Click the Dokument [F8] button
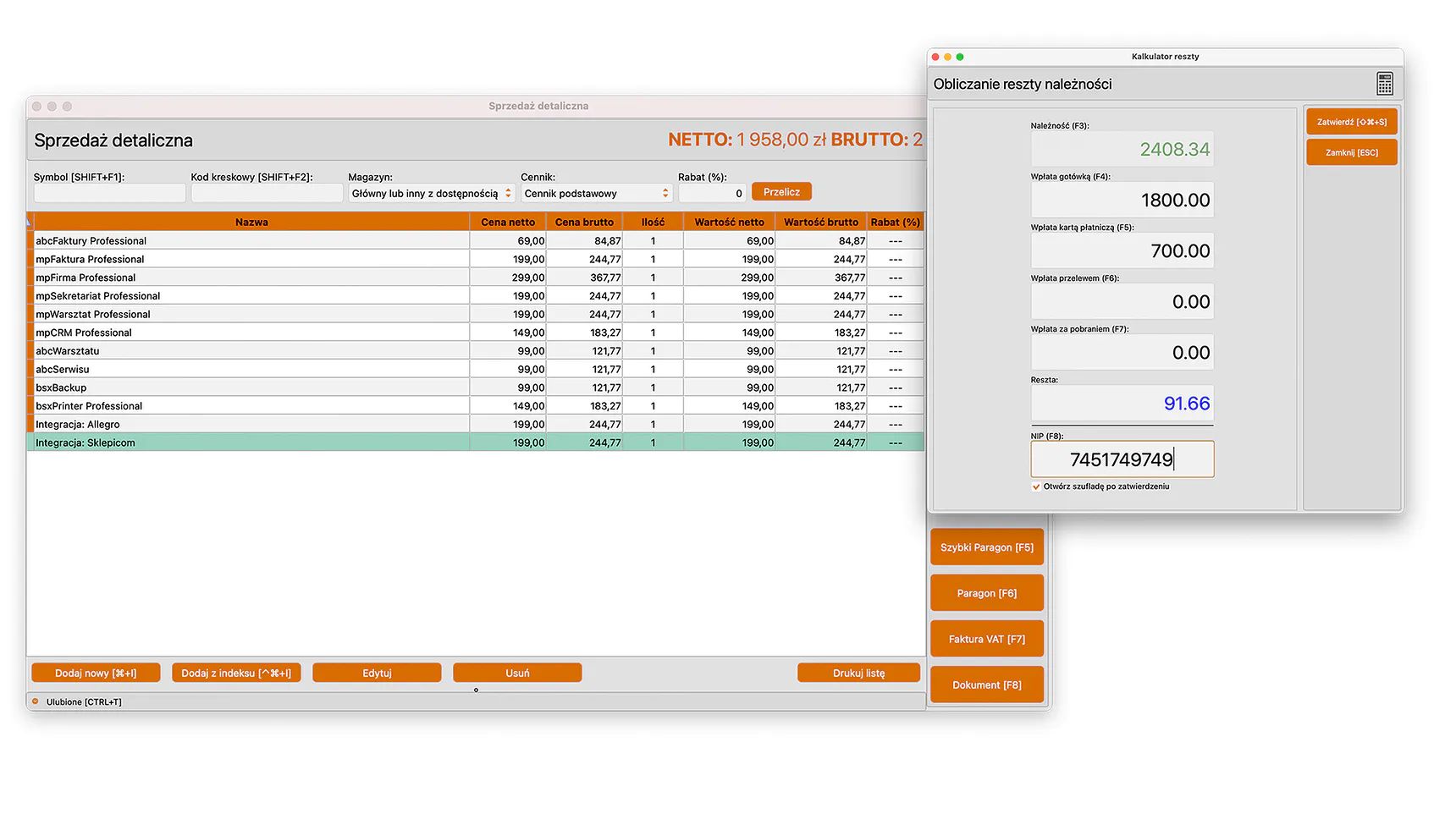Viewport: 1456px width, 819px height. point(987,684)
